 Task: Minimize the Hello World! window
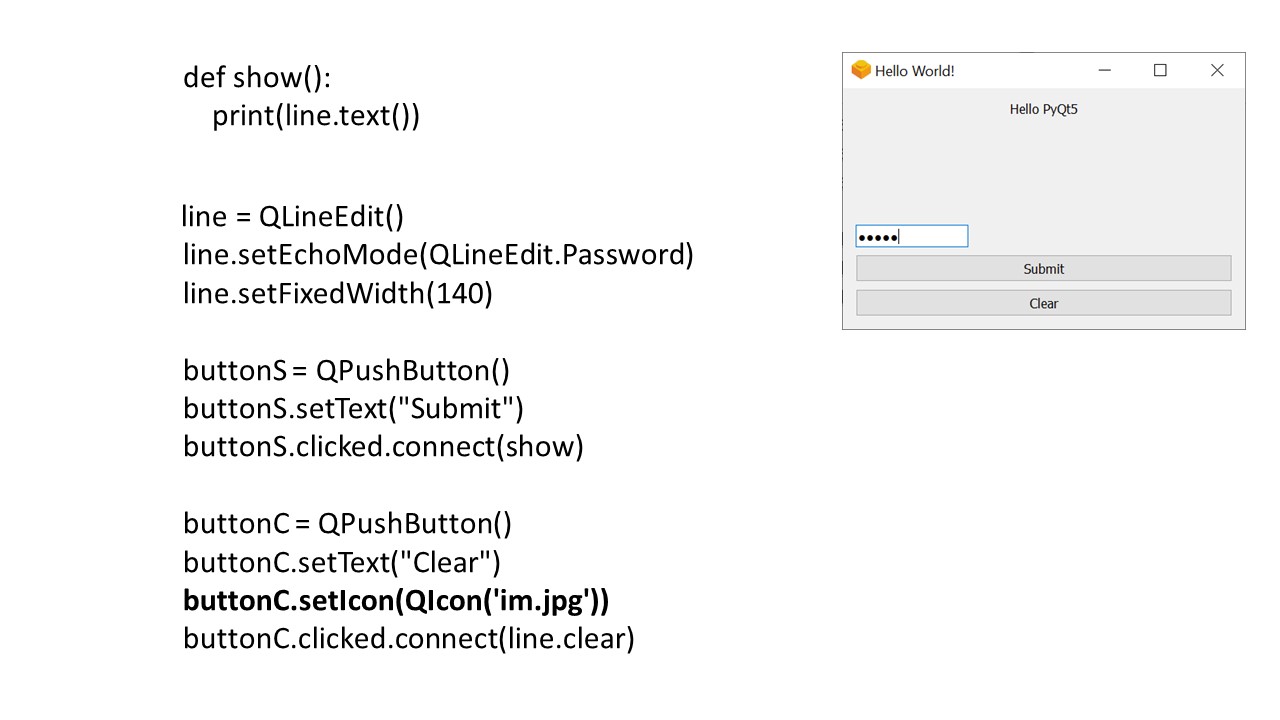click(x=1104, y=70)
